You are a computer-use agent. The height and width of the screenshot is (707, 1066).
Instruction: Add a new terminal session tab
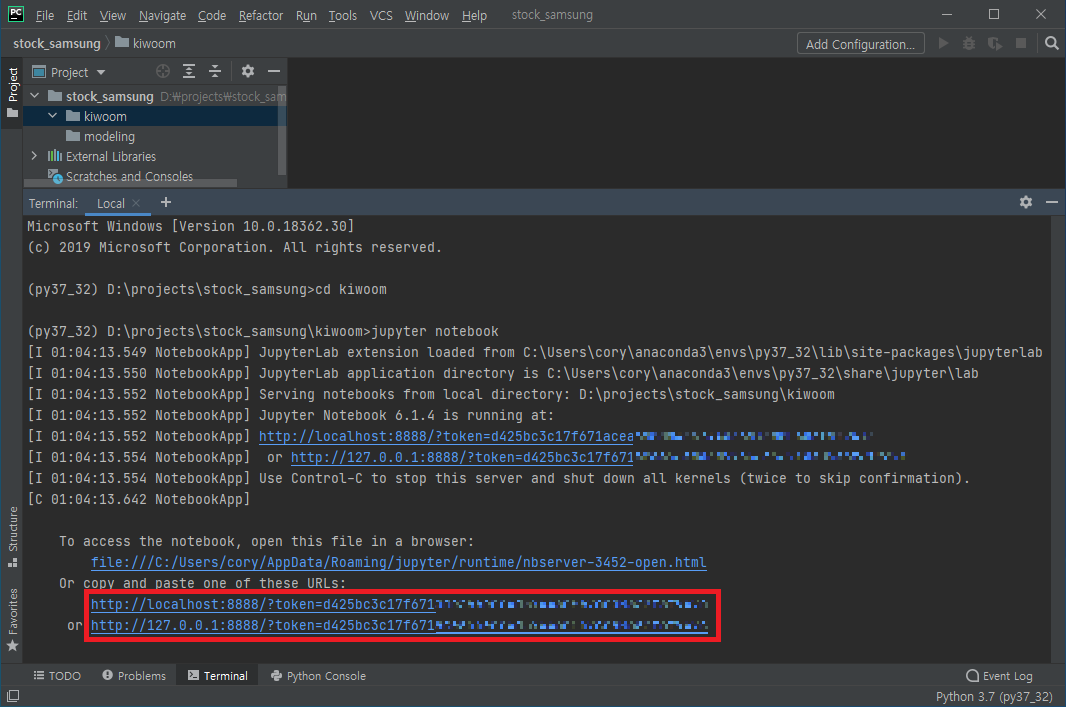click(166, 203)
